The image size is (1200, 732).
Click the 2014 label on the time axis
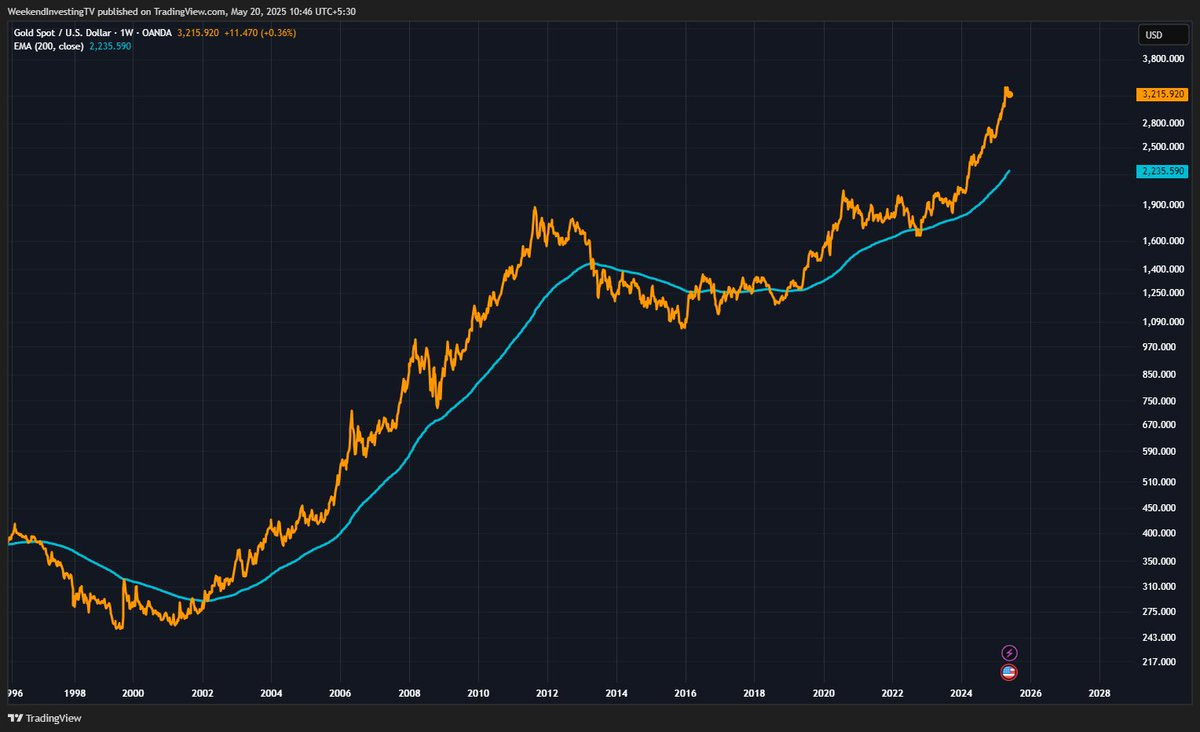(x=617, y=692)
